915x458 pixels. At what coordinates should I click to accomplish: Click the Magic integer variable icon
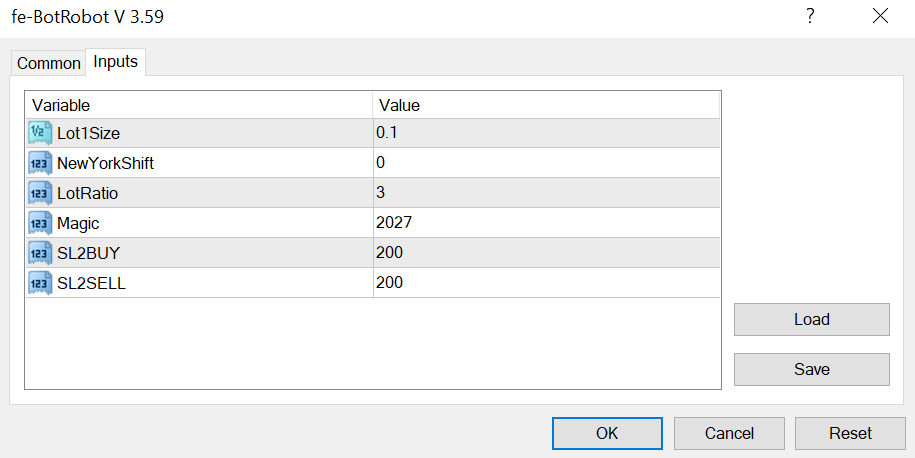point(40,223)
